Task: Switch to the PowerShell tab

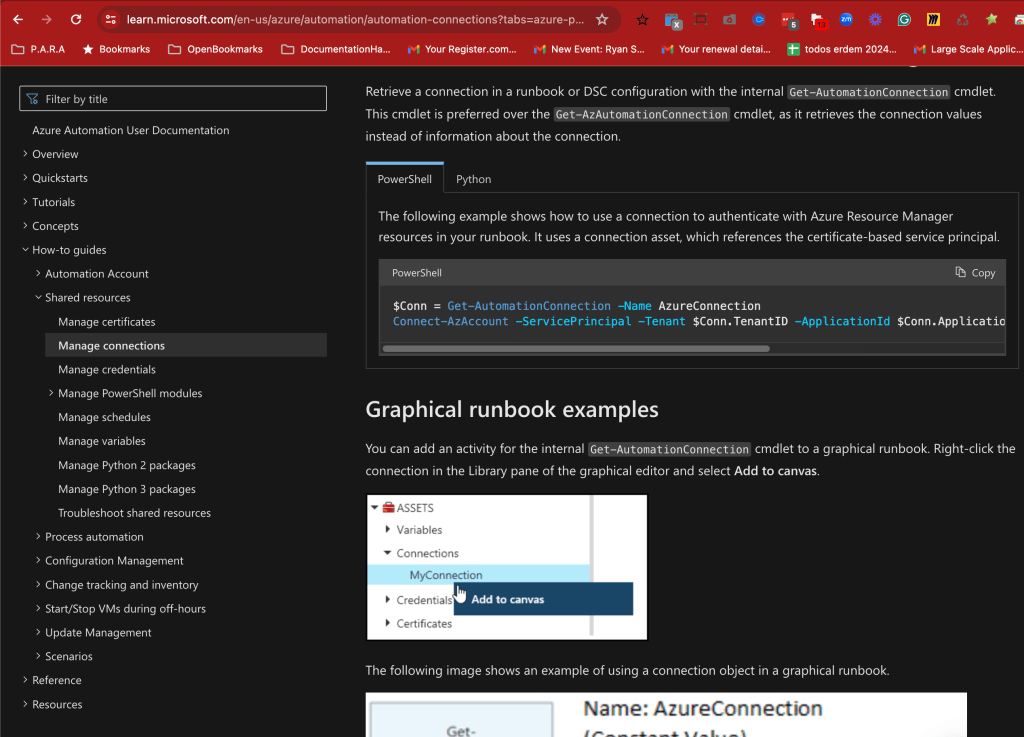Action: point(404,178)
